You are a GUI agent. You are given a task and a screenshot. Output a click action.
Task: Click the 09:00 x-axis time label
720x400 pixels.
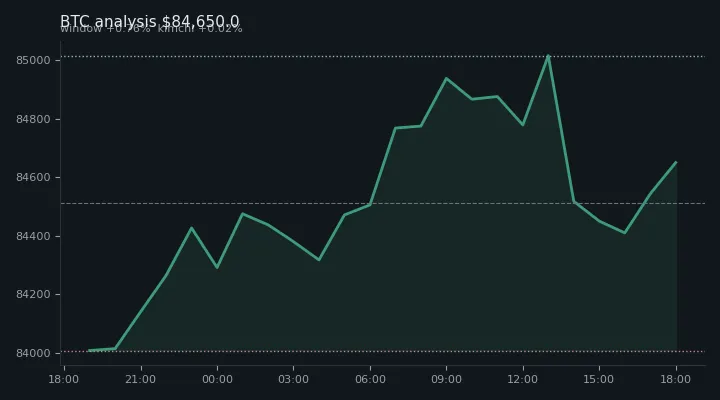pyautogui.click(x=446, y=379)
